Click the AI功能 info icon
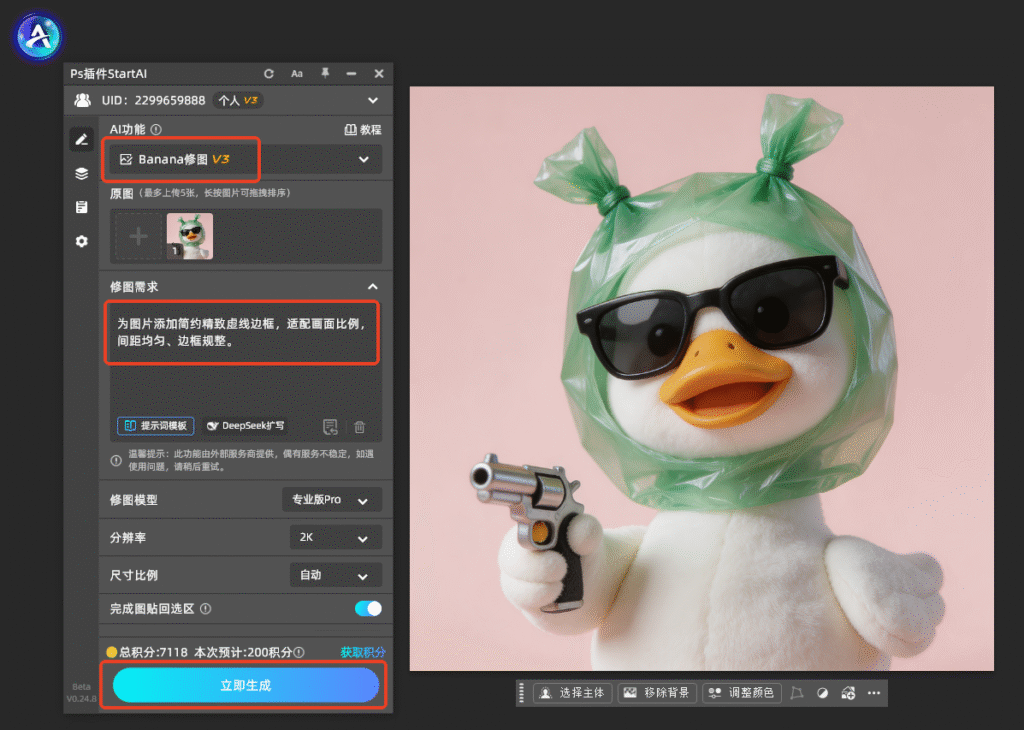The width and height of the screenshot is (1024, 730). (x=156, y=129)
